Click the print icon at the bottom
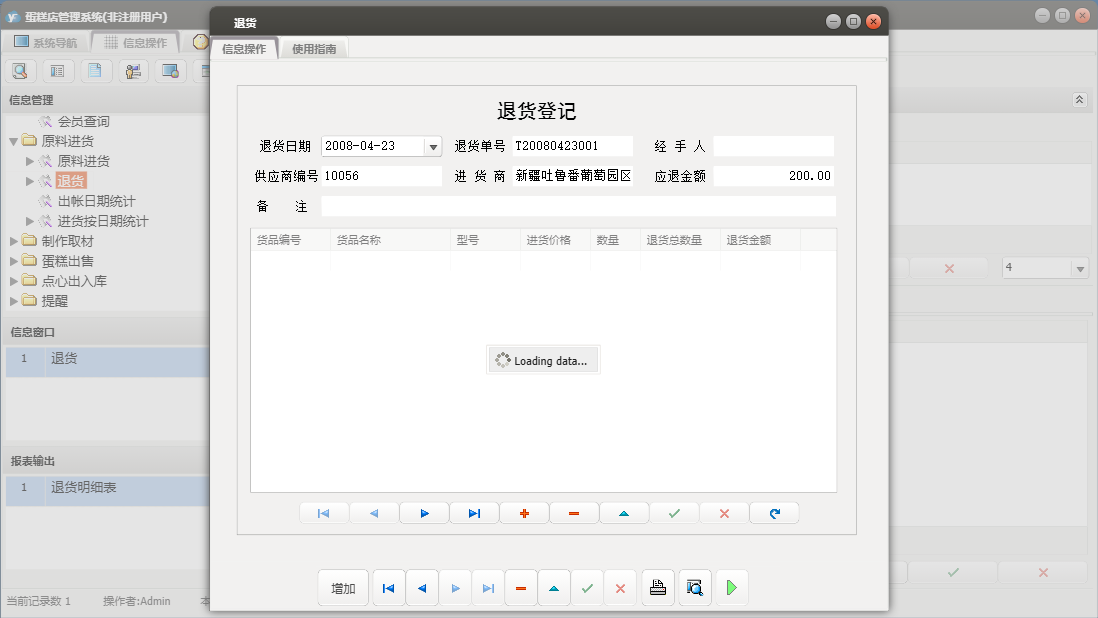1098x618 pixels. (658, 587)
